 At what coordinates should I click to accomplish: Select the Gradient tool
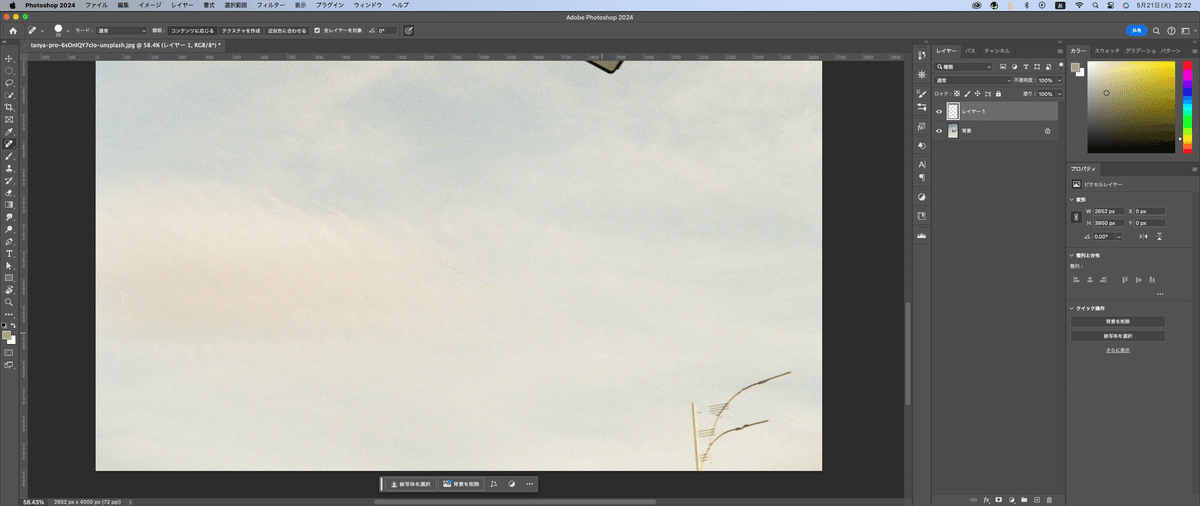(9, 204)
